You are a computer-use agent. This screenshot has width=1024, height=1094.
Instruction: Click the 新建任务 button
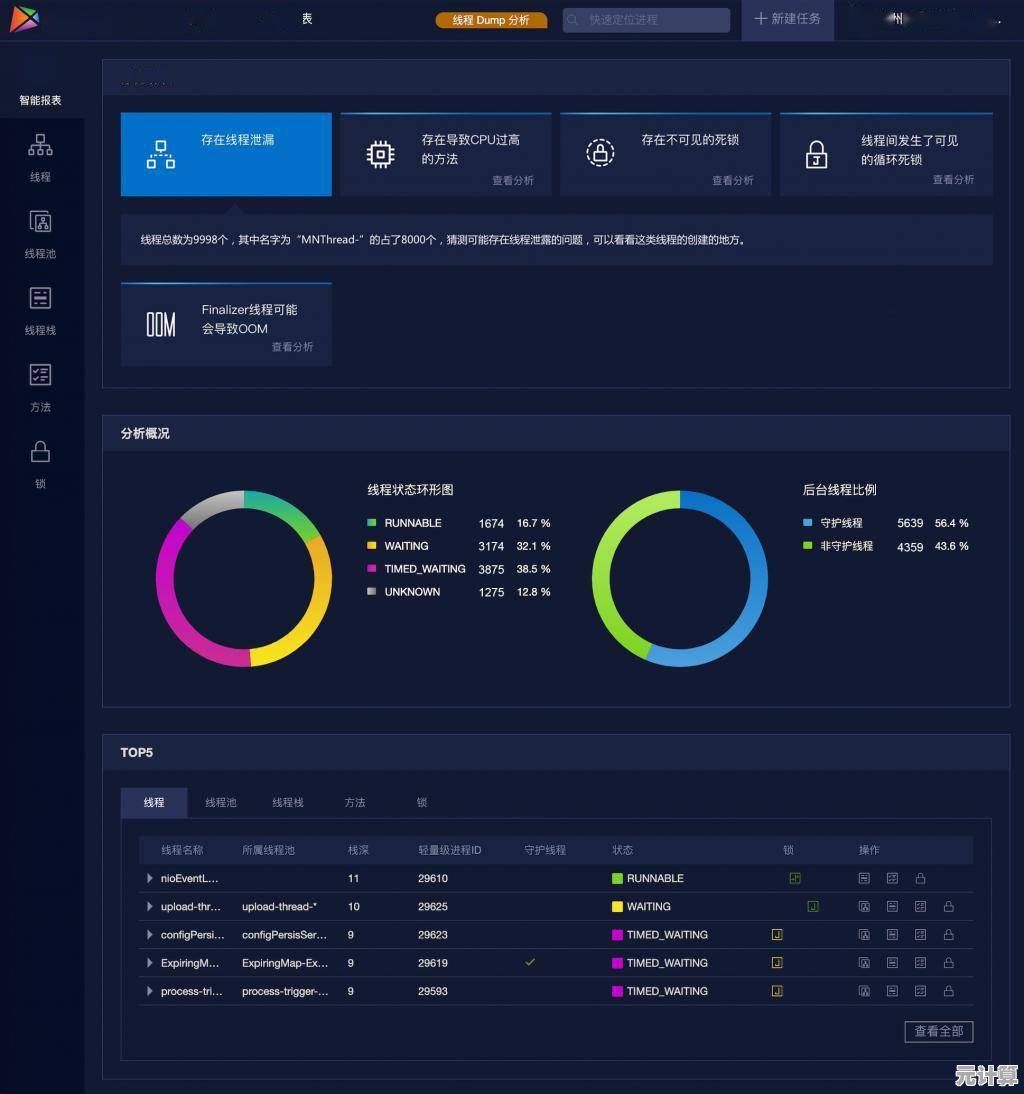click(788, 19)
